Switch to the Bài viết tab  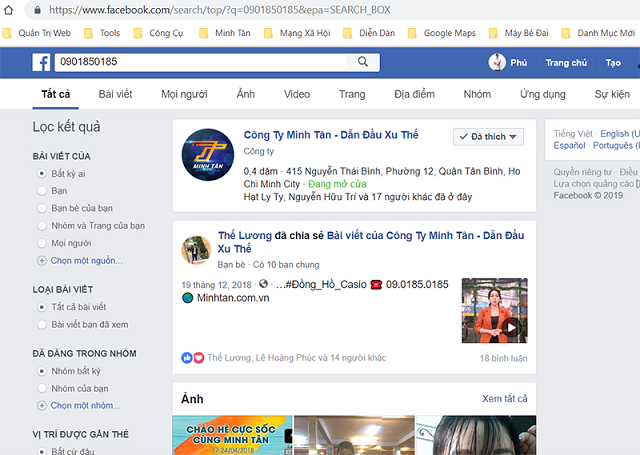[116, 94]
